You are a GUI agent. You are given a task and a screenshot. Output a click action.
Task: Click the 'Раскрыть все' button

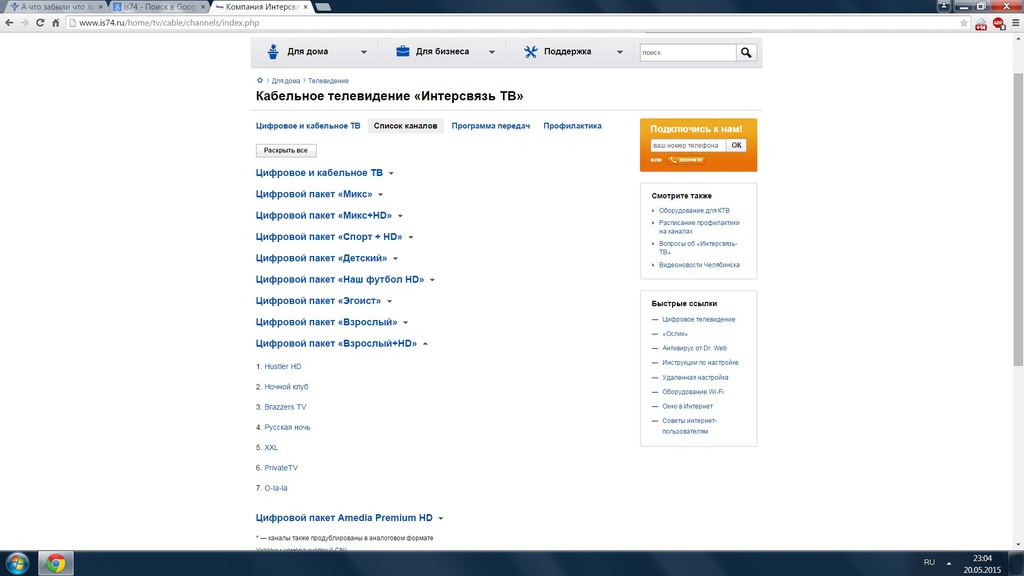tap(286, 150)
